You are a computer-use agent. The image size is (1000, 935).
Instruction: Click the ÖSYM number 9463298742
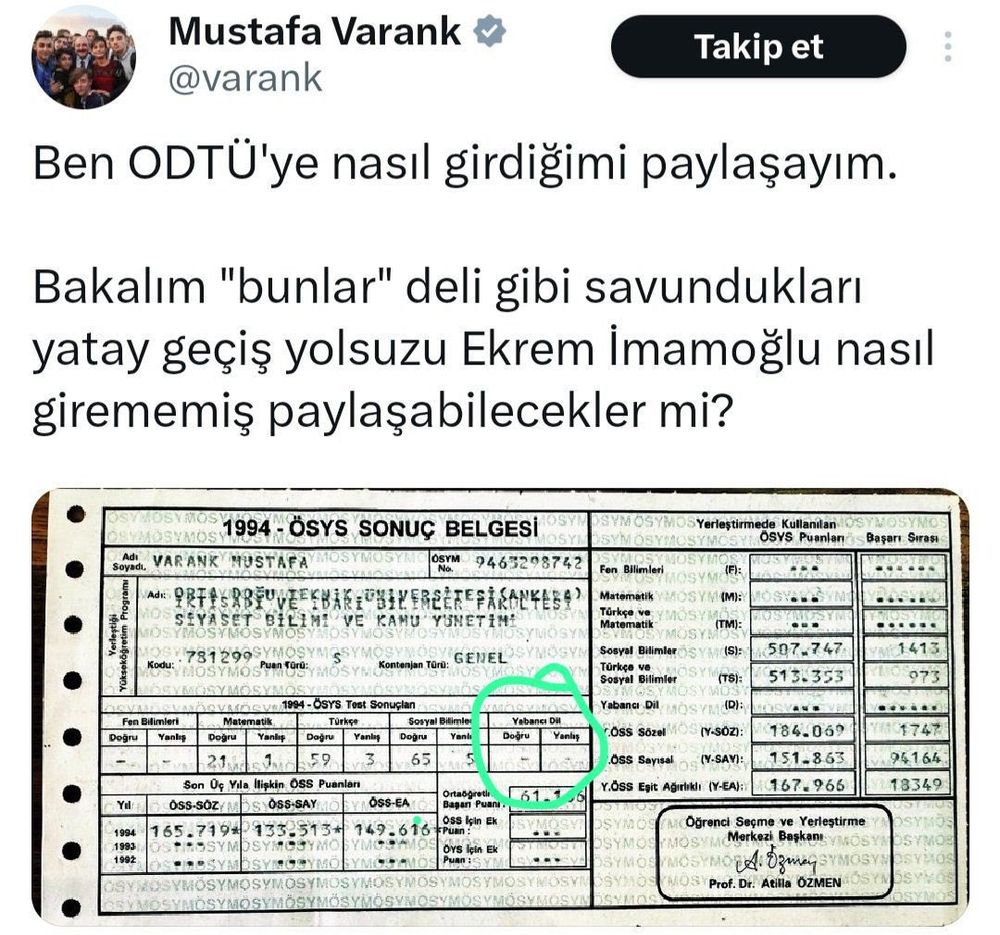528,563
